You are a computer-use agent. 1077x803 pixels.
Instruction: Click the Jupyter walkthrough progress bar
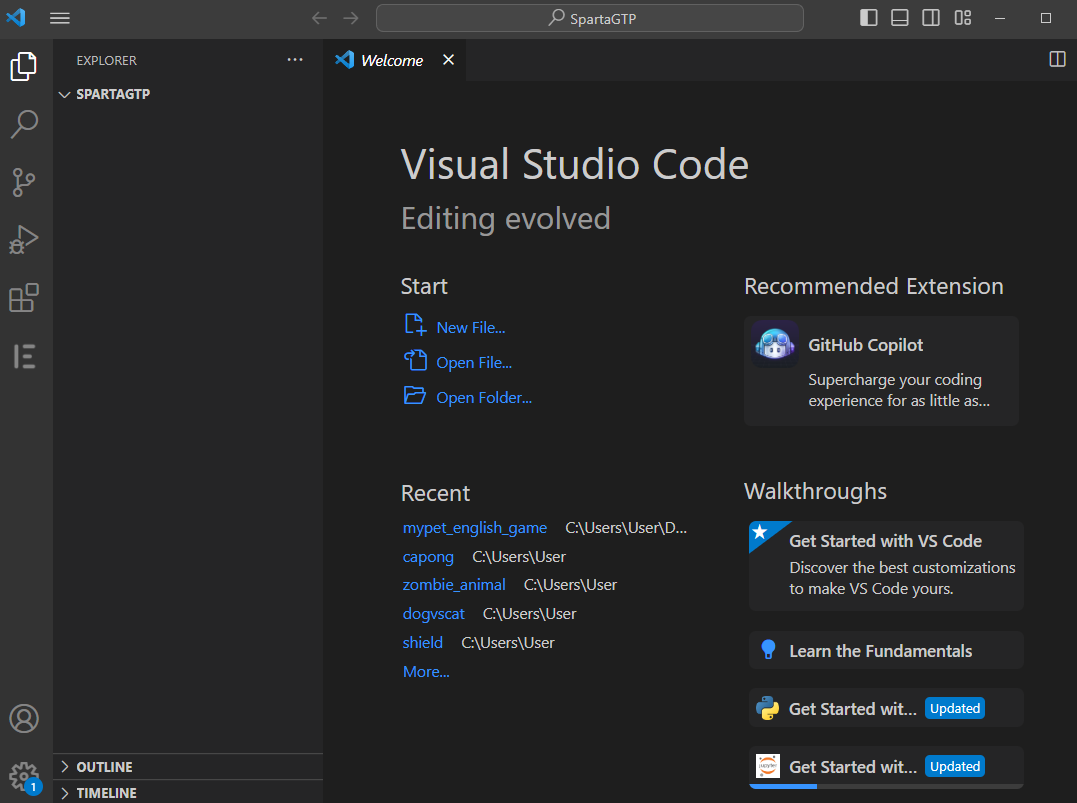(886, 786)
